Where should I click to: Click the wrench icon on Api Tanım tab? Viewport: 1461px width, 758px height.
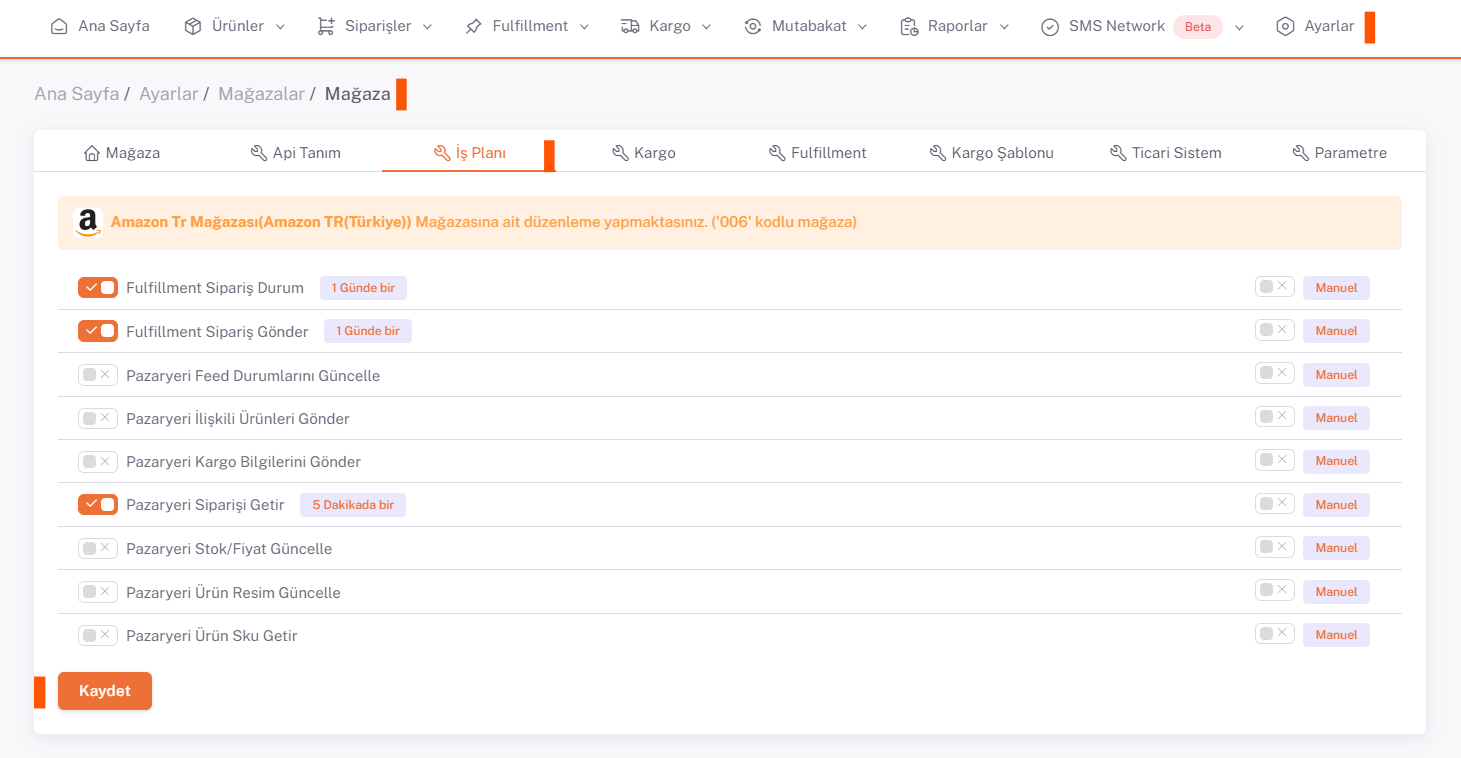click(x=259, y=153)
